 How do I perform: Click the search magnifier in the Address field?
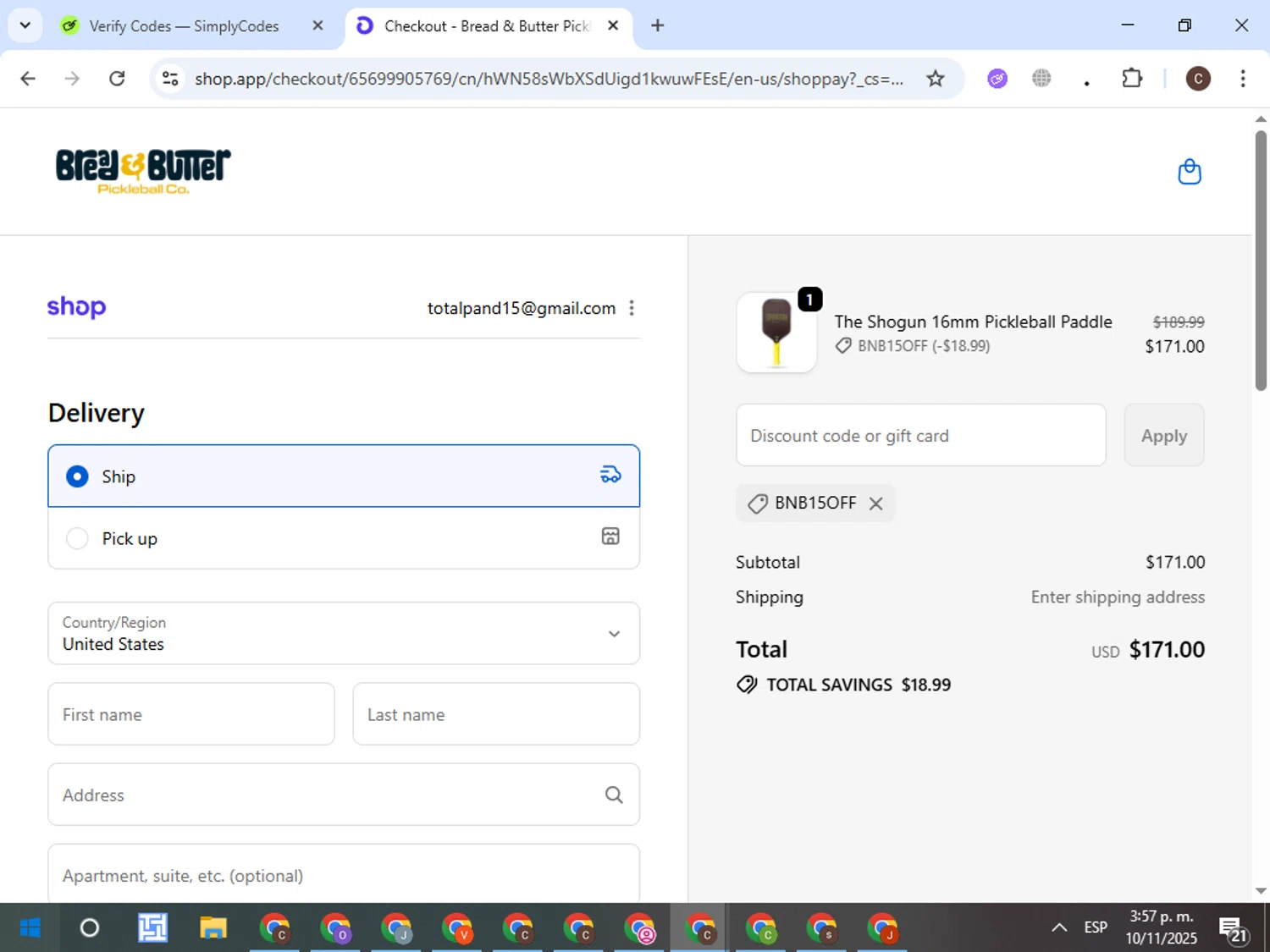click(614, 795)
